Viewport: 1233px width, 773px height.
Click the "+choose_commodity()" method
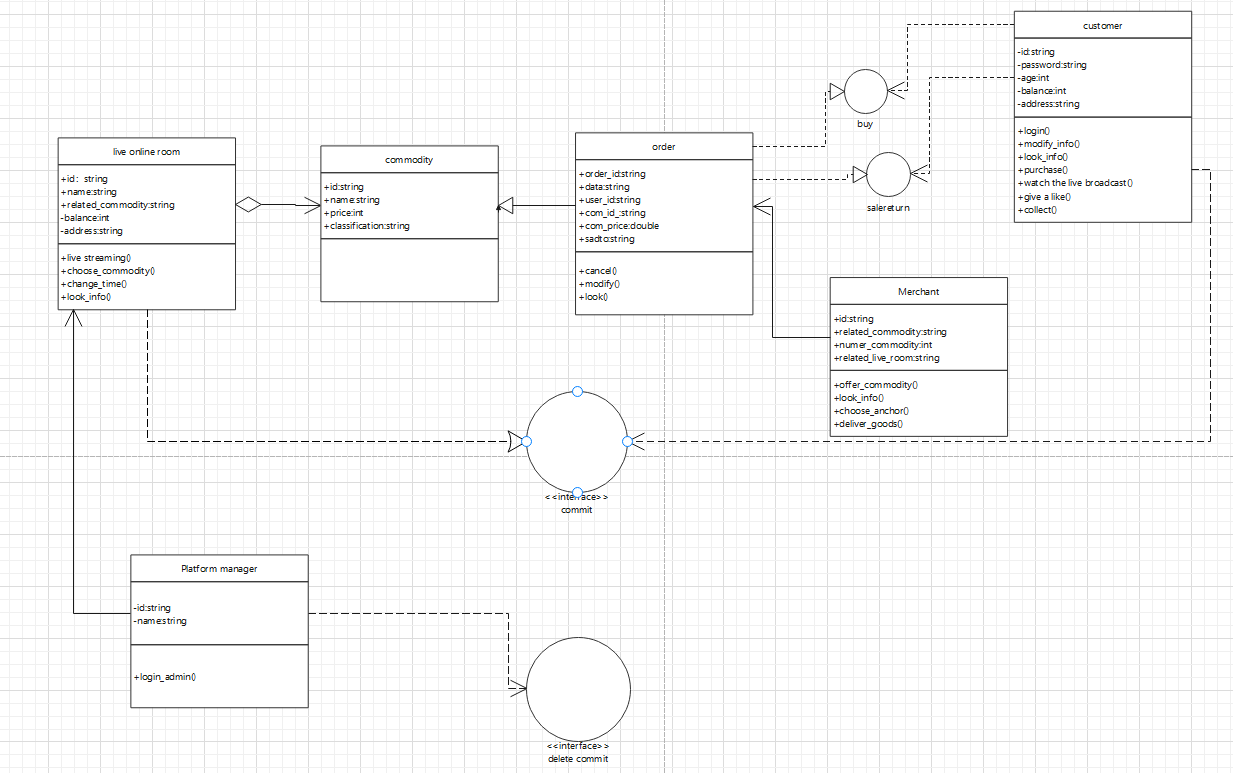[x=109, y=271]
